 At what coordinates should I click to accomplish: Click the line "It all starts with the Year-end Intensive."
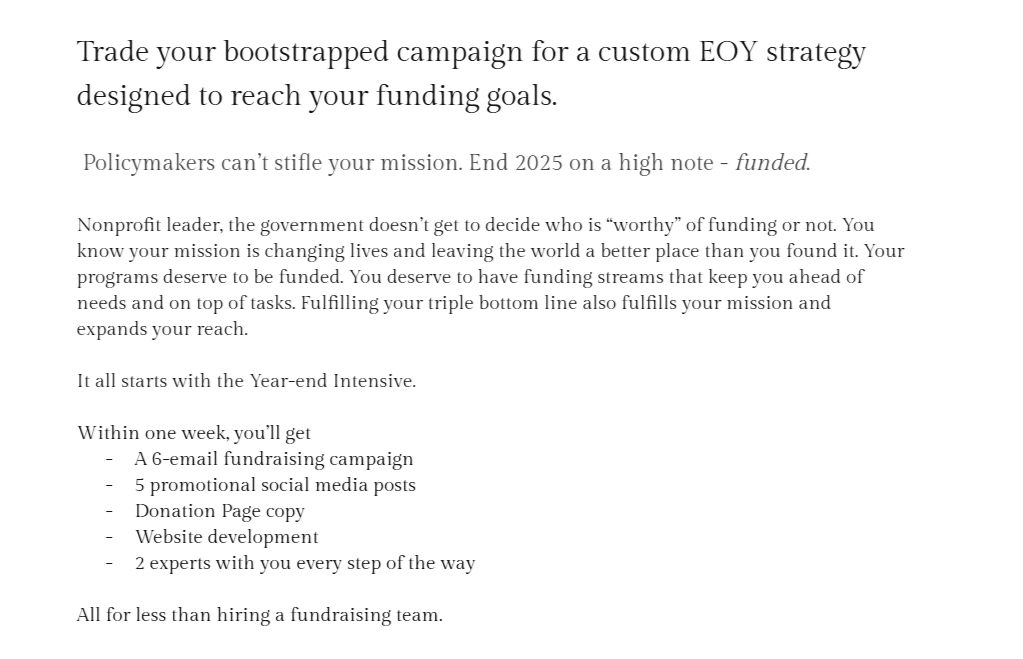coord(246,381)
